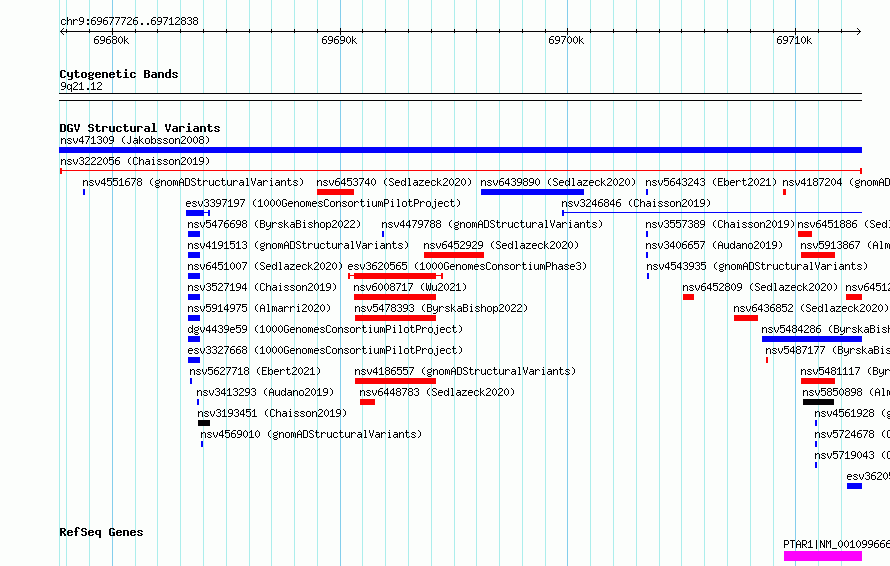Click red bar under nsv6452929
This screenshot has height=566, width=890.
tap(454, 255)
